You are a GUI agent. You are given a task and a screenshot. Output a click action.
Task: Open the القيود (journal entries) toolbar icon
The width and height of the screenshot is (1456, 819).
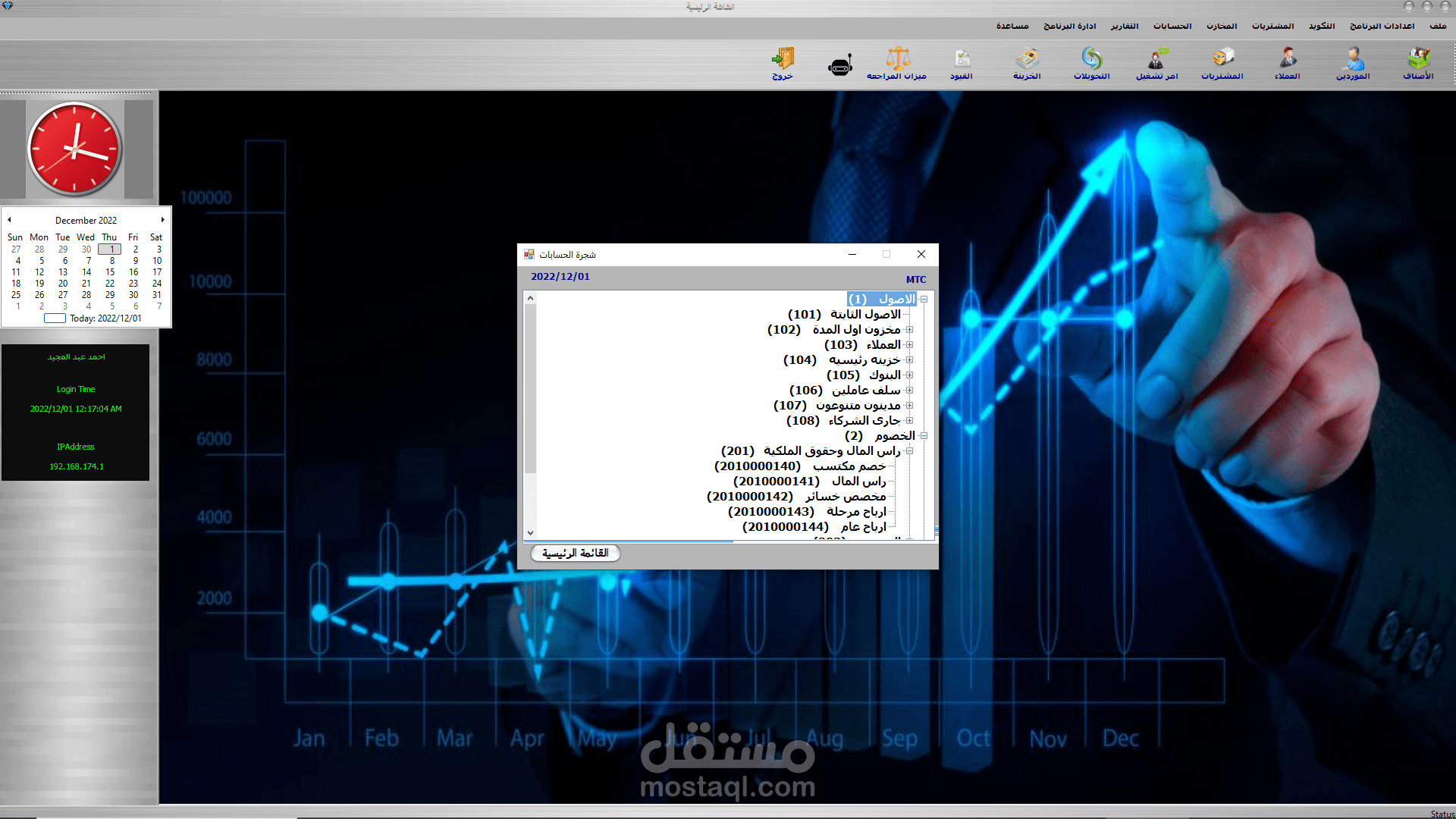962,63
